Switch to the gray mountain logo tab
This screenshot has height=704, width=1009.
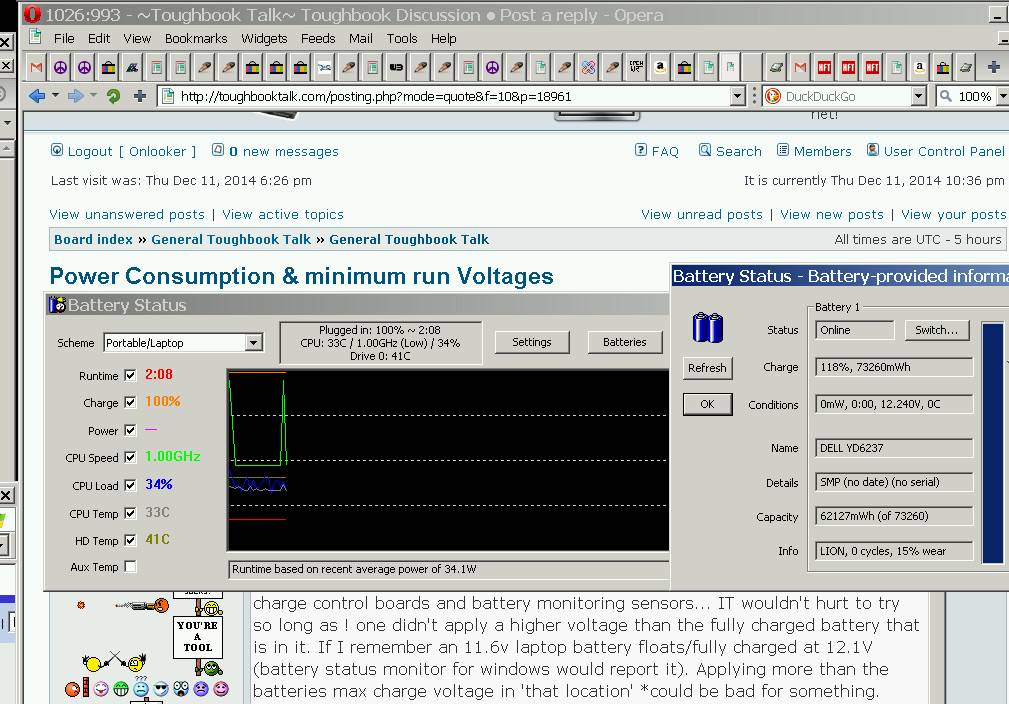tap(132, 67)
